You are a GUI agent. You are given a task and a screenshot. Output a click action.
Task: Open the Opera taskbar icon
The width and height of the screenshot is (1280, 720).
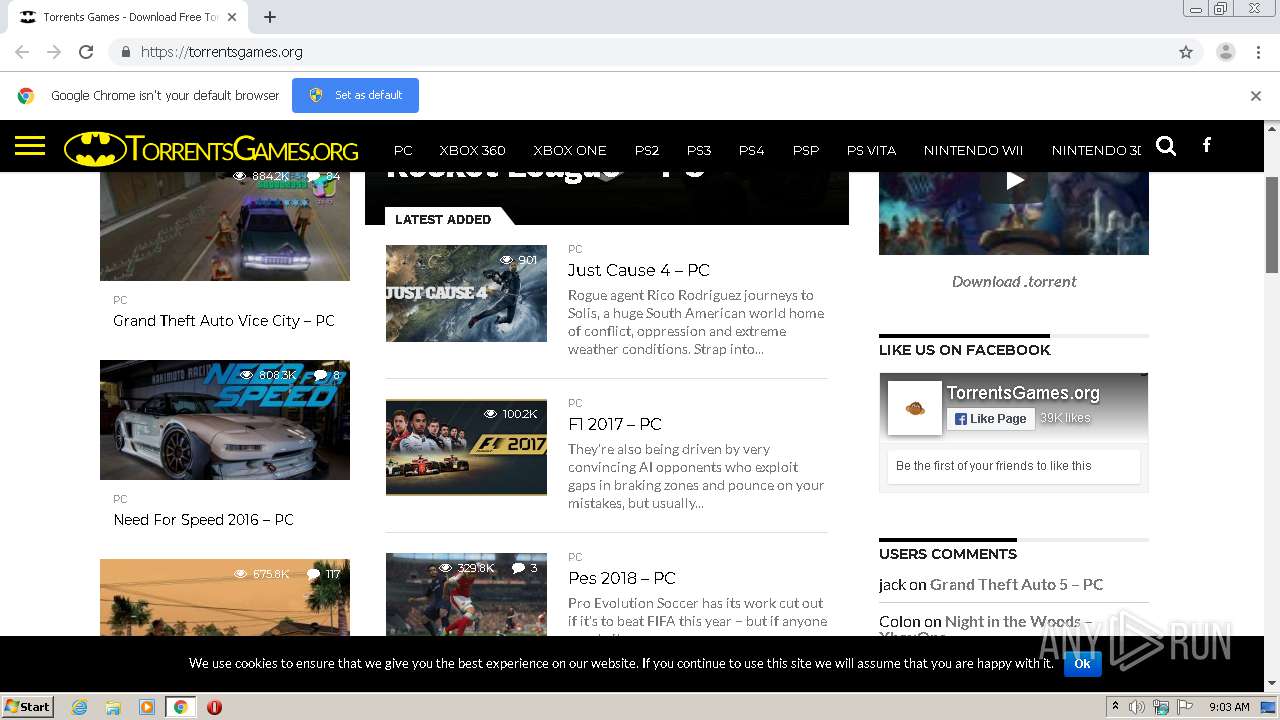tap(214, 707)
